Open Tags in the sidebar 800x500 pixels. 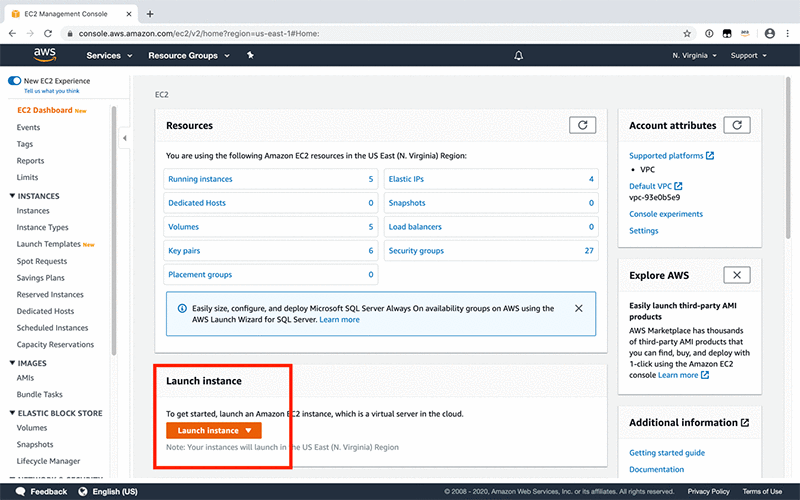click(x=24, y=144)
